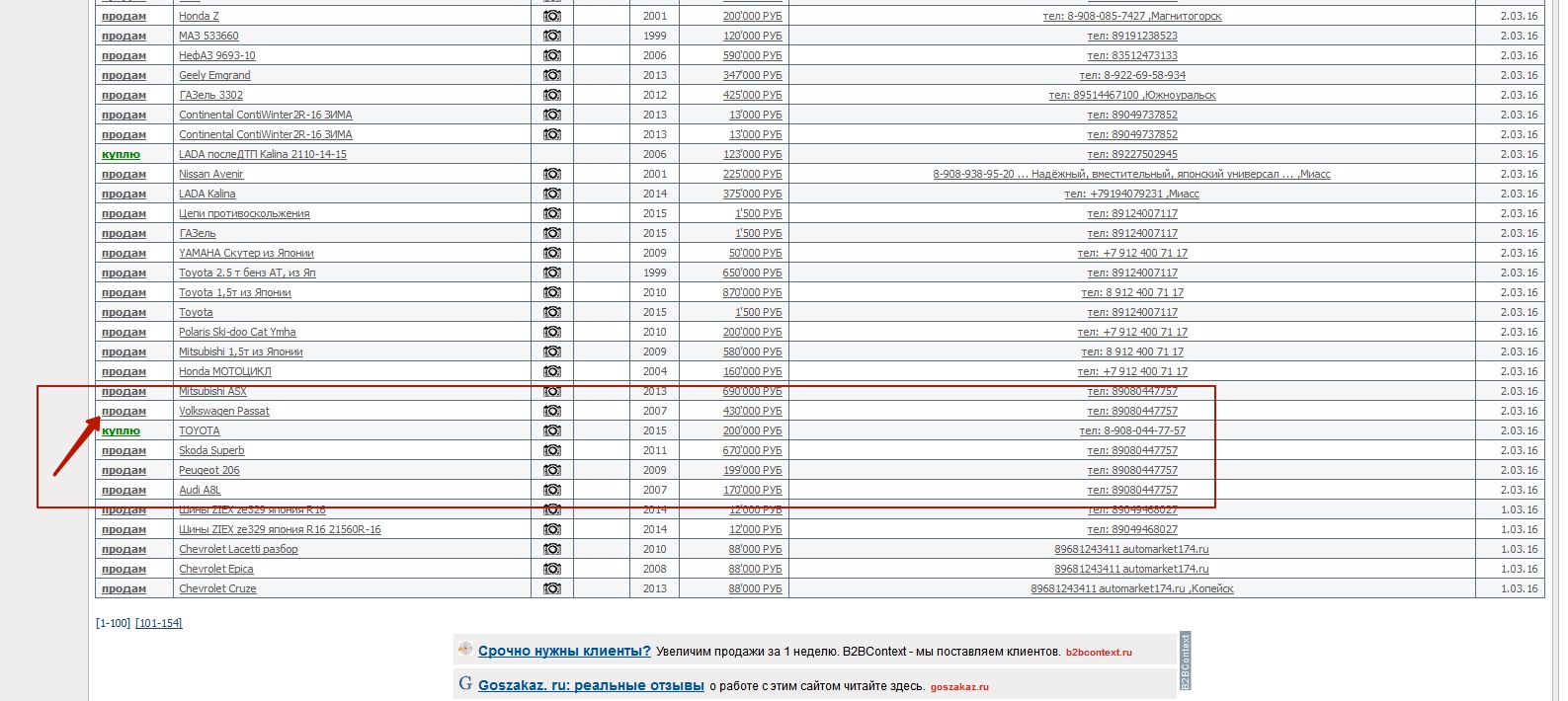Open the 'Срочно нужны клиенты?' ad
Image resolution: width=1568 pixels, height=701 pixels.
564,651
